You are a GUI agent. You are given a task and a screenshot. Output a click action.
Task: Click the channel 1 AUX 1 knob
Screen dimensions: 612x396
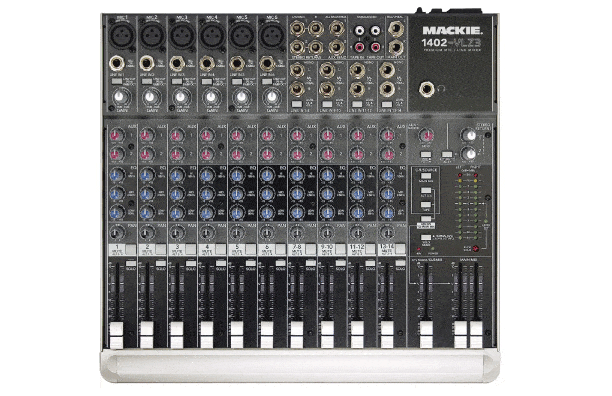coord(116,135)
